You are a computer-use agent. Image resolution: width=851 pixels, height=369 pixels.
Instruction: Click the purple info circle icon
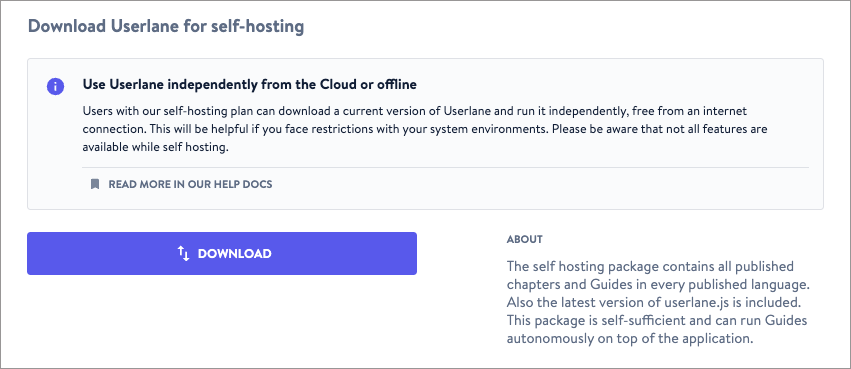55,86
